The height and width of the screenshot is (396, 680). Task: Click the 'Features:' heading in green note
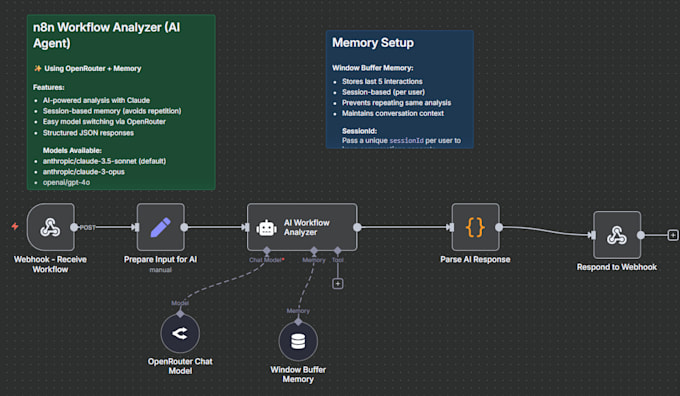49,87
